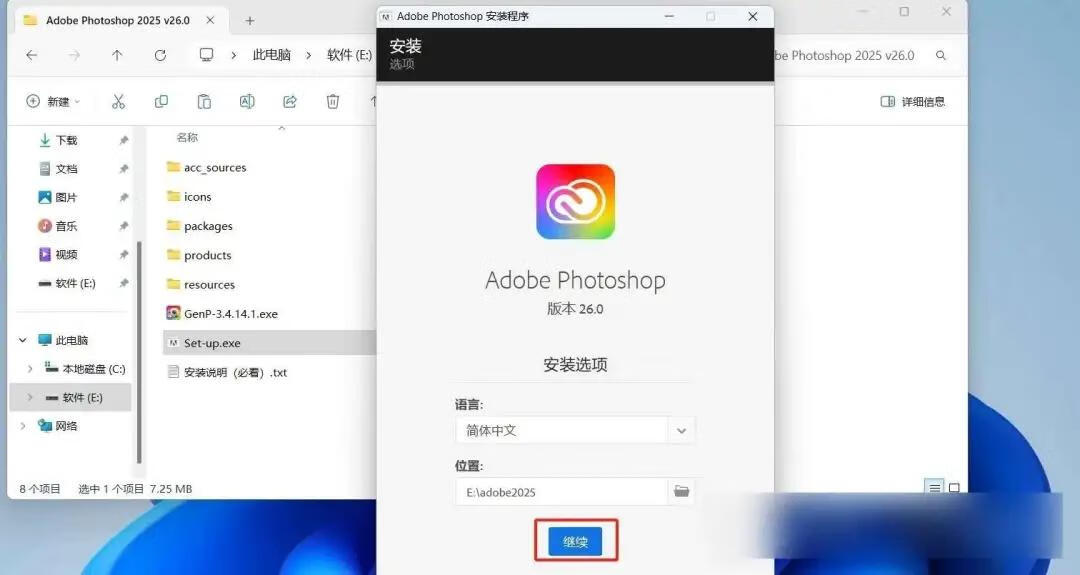Open pinned 软件 (E:) quick access item
Viewport: 1080px width, 575px height.
click(67, 283)
